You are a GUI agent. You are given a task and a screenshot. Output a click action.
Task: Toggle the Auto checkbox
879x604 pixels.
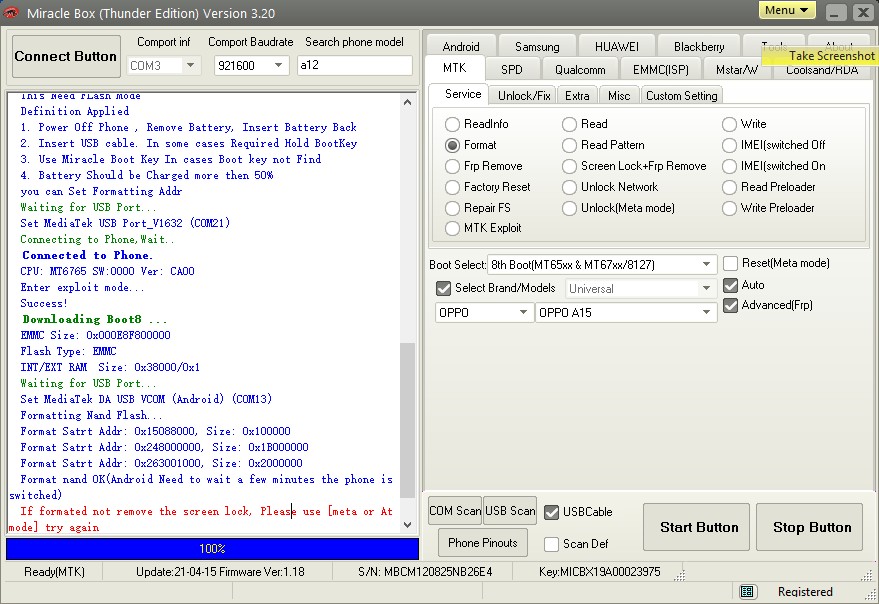730,285
